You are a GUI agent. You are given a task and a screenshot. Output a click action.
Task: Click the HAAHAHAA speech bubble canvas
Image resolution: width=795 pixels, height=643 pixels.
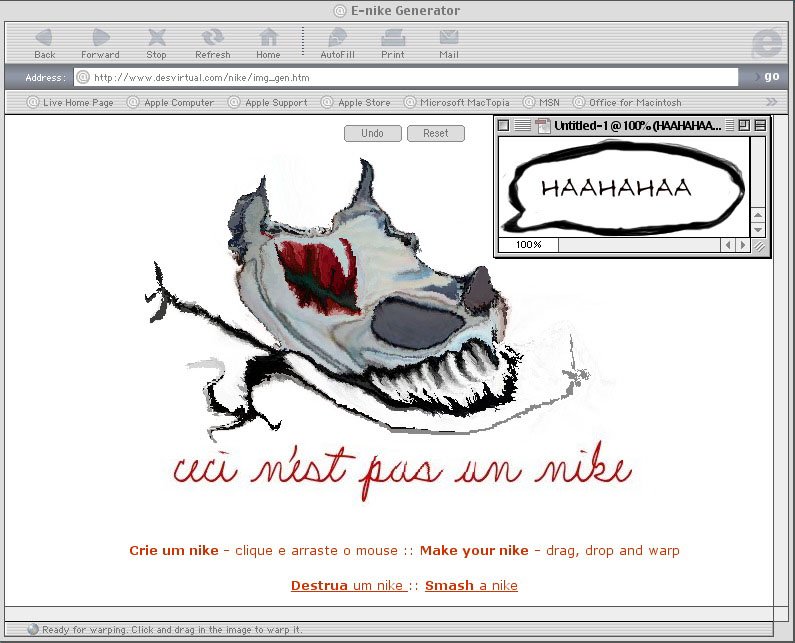pyautogui.click(x=624, y=187)
